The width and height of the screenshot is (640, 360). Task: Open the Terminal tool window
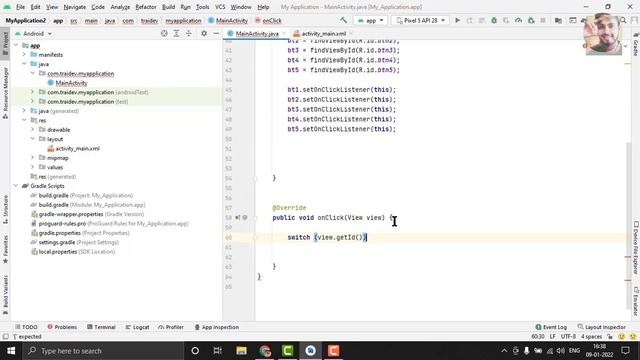point(101,327)
